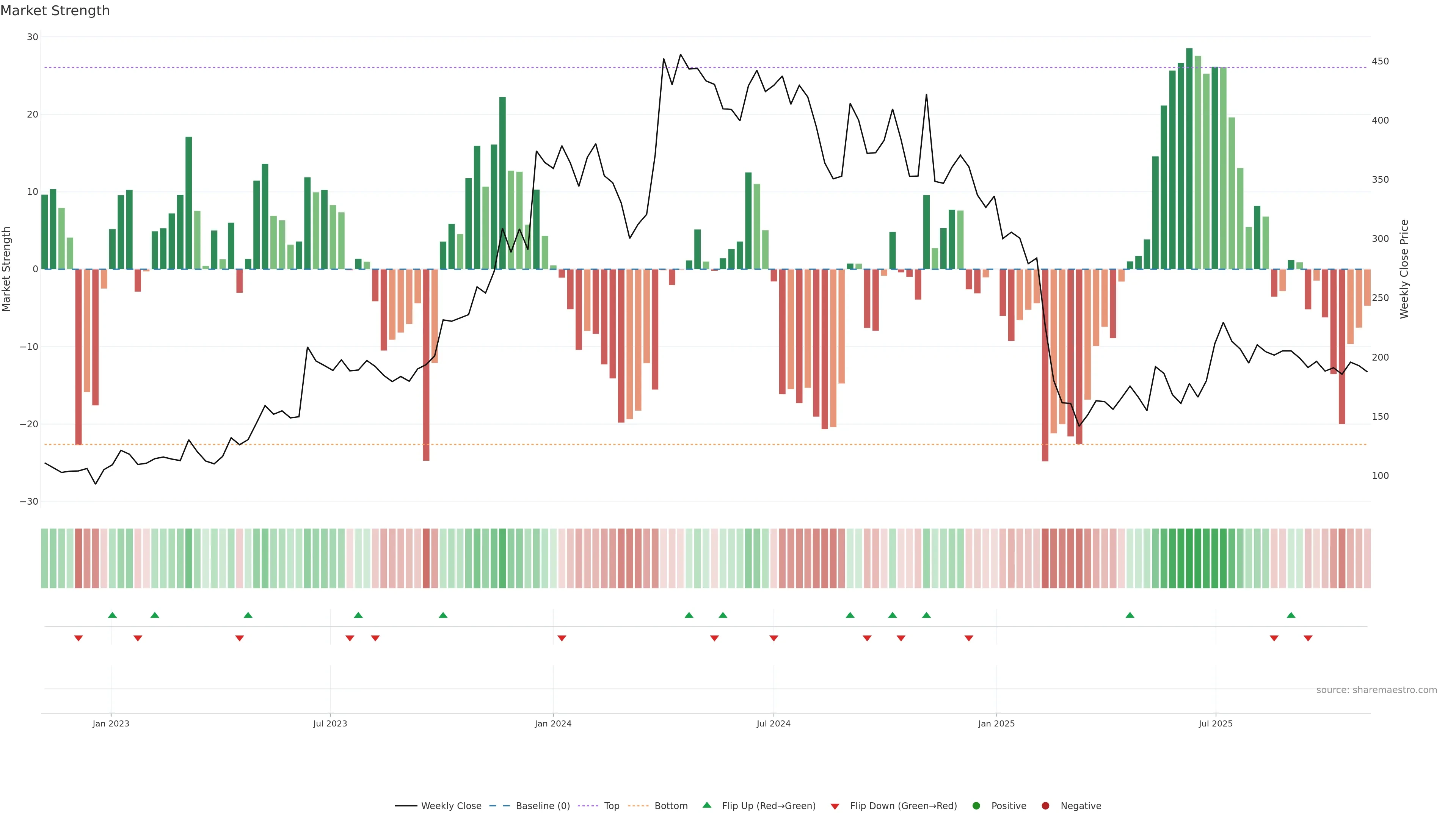Click the blue dashed Baseline legend marker

499,805
